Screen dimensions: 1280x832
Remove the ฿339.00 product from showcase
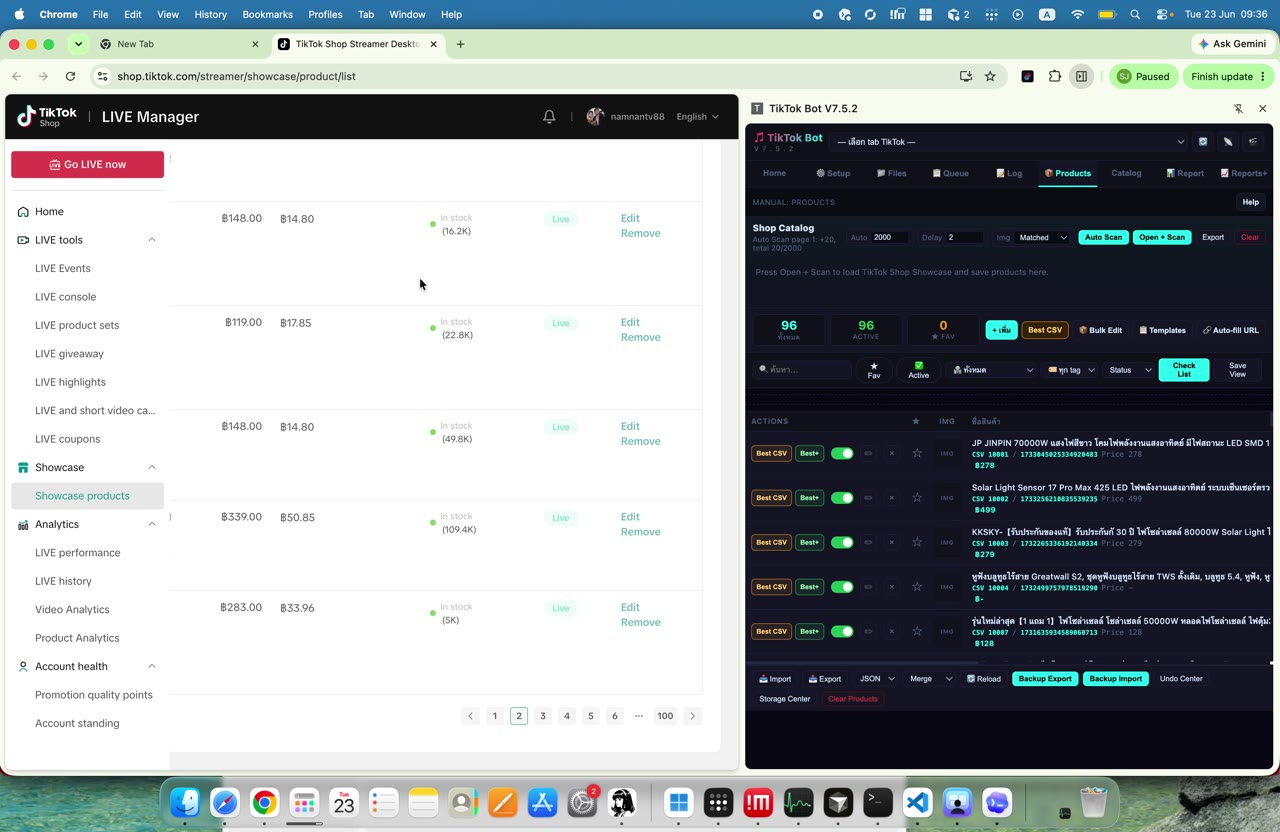[x=640, y=532]
